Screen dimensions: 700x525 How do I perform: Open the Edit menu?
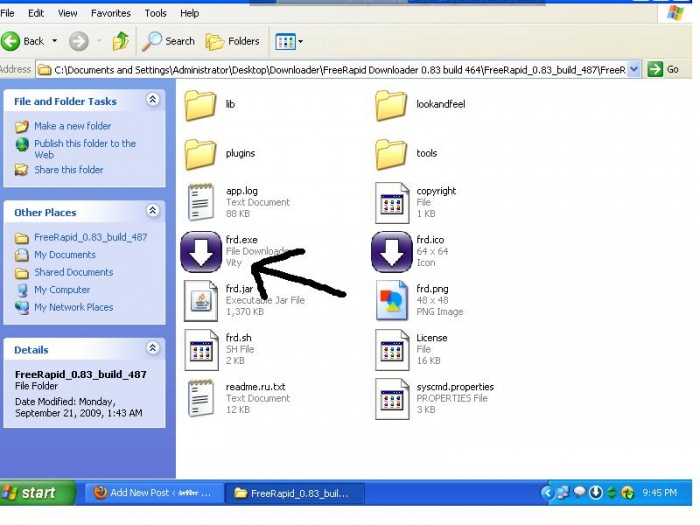point(36,13)
